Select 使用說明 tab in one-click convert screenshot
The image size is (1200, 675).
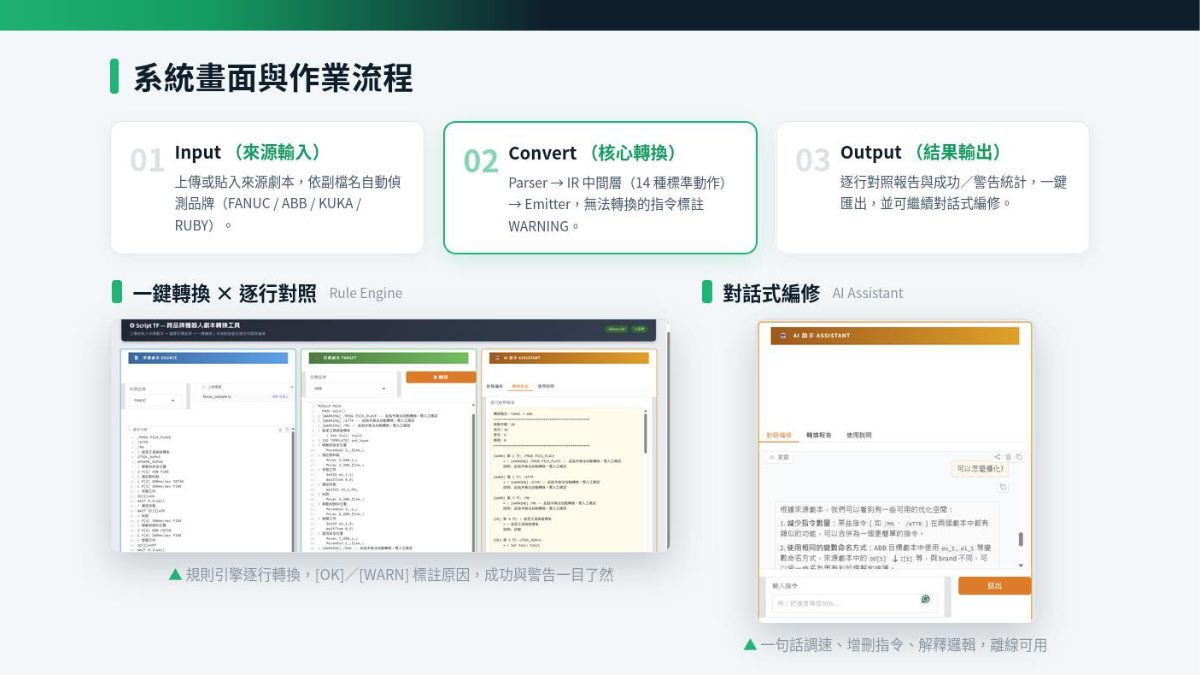click(x=546, y=386)
